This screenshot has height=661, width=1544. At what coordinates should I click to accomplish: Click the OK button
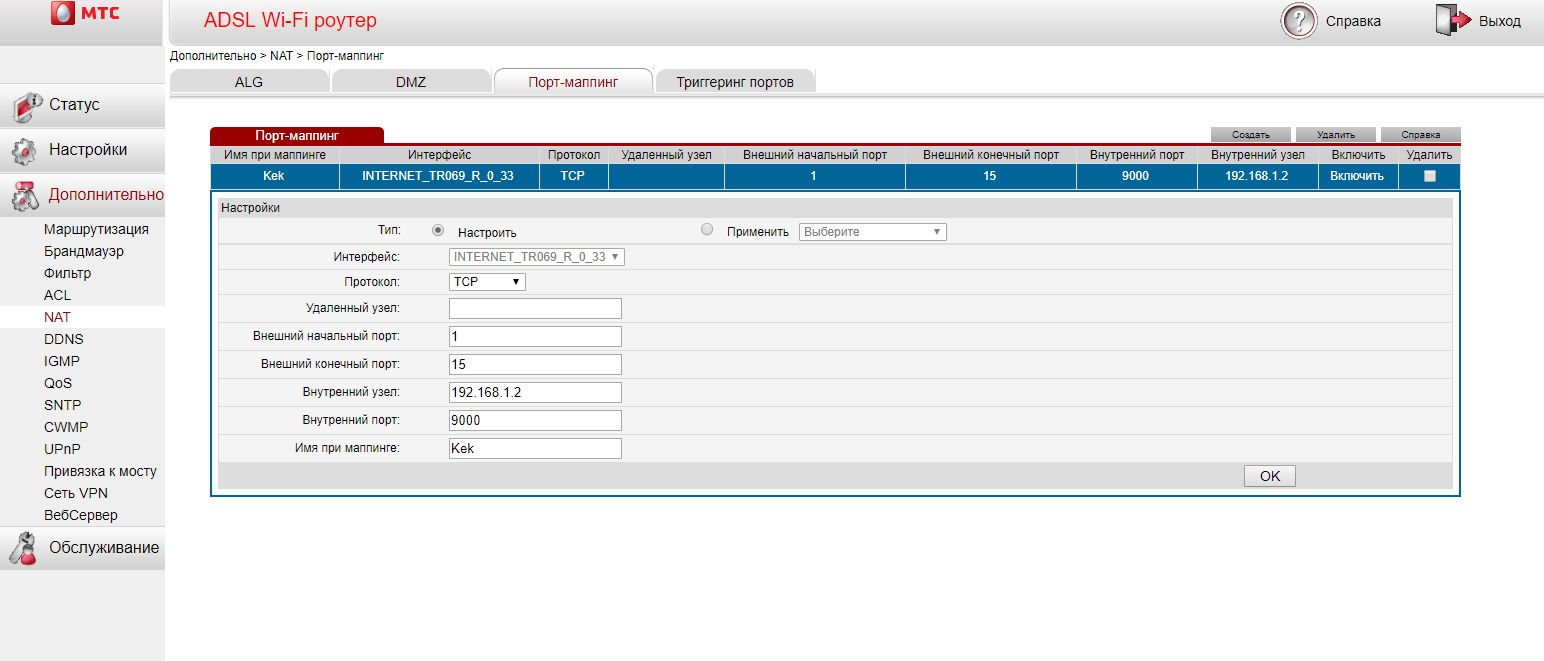[x=1270, y=476]
